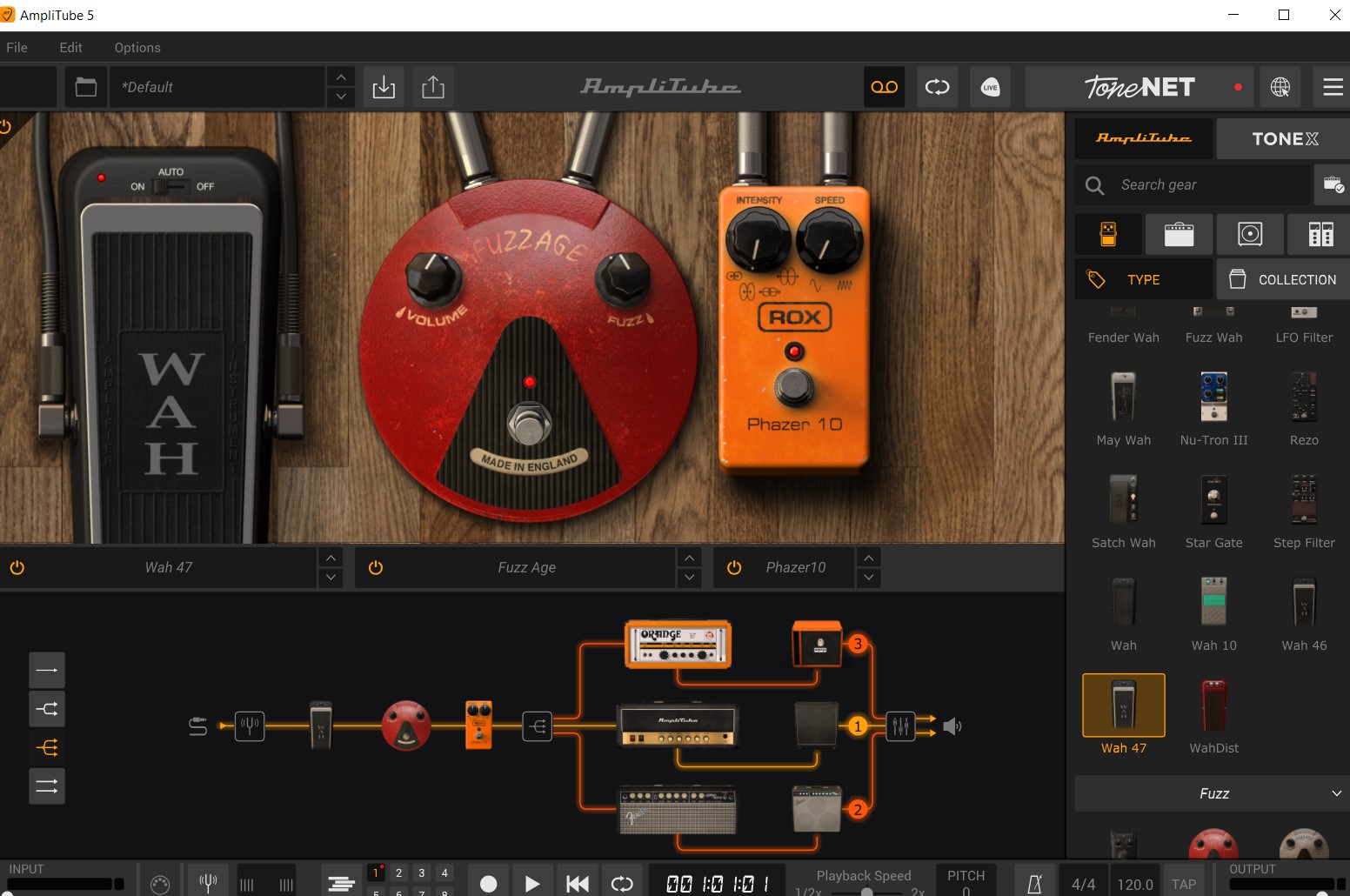Open the mixer block in signal chain
Viewport: 1350px width, 896px height.
[x=900, y=725]
